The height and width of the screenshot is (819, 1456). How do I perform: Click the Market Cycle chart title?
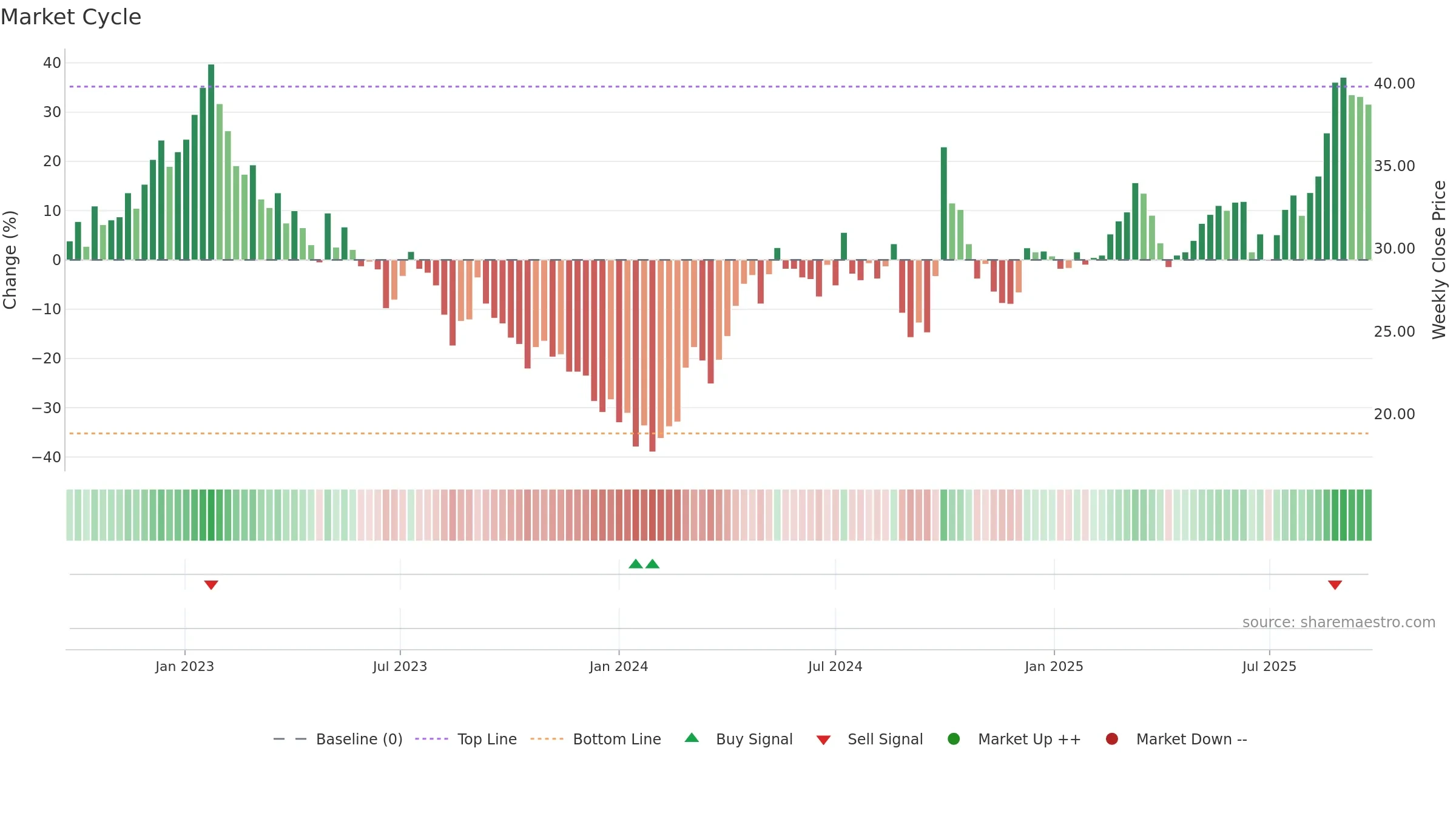[71, 17]
